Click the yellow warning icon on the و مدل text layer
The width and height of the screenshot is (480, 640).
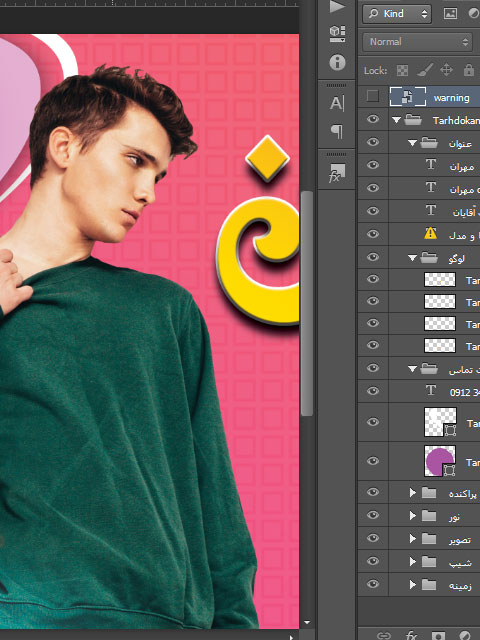(x=430, y=234)
